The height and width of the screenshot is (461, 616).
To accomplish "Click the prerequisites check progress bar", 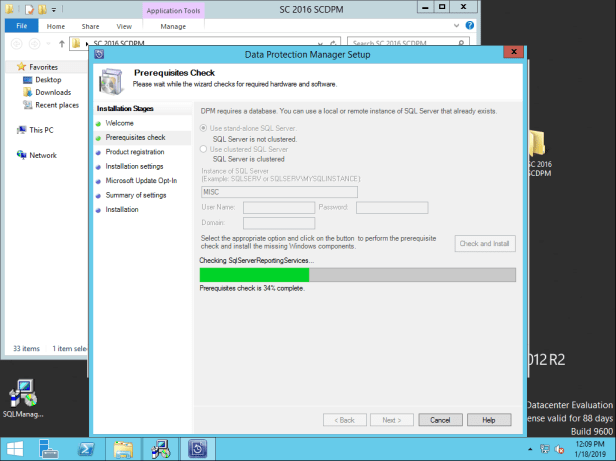I will (357, 275).
